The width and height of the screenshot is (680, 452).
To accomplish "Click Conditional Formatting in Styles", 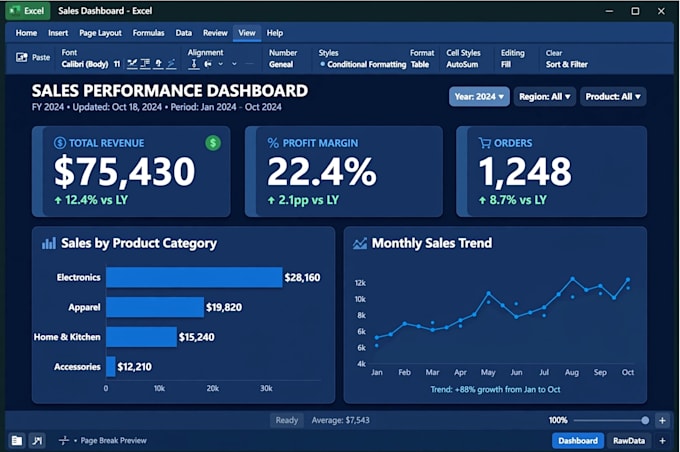I will (x=366, y=65).
